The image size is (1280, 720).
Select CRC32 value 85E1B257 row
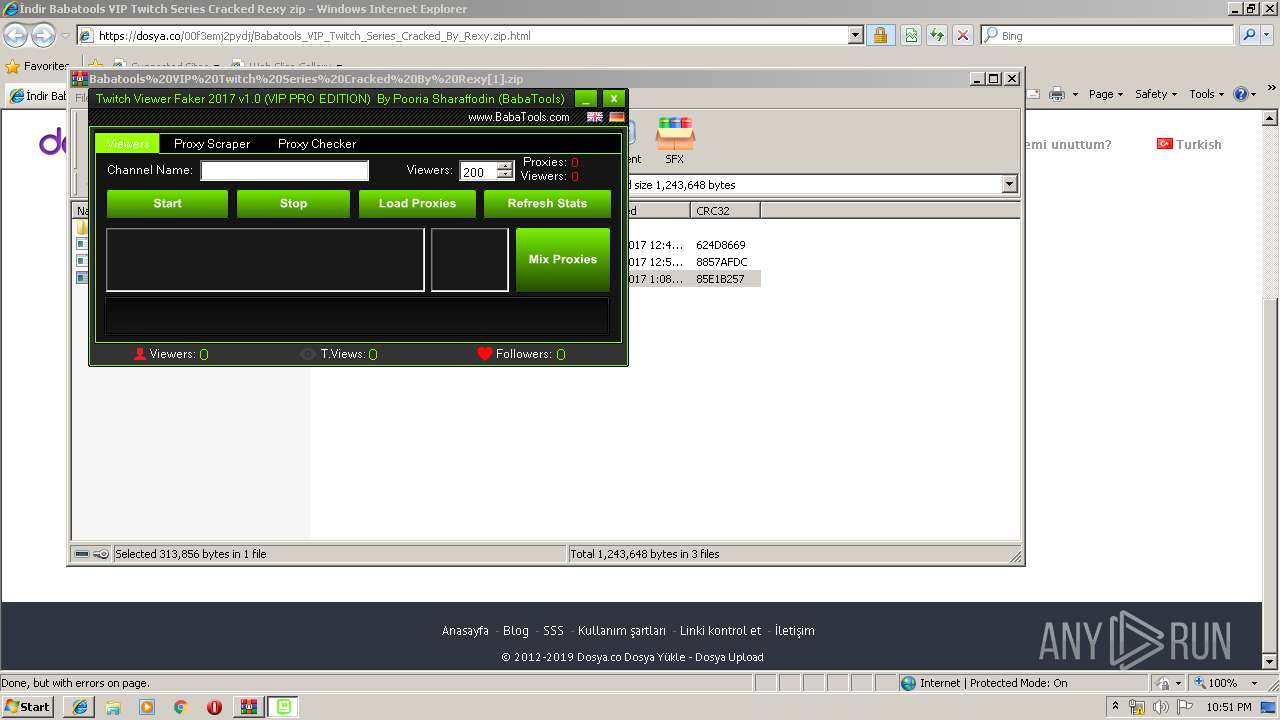click(x=721, y=279)
